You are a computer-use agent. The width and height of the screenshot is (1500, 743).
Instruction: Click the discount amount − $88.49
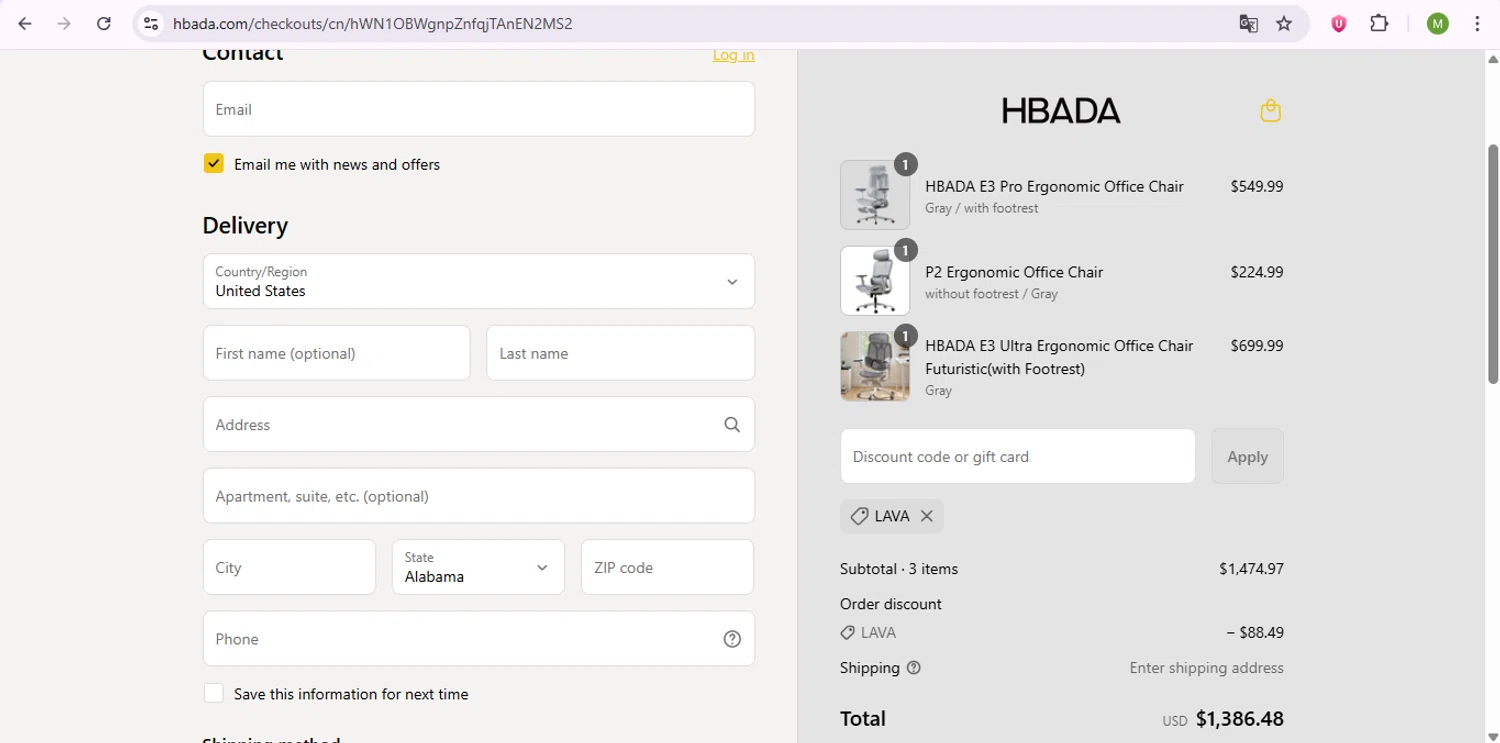click(x=1255, y=633)
